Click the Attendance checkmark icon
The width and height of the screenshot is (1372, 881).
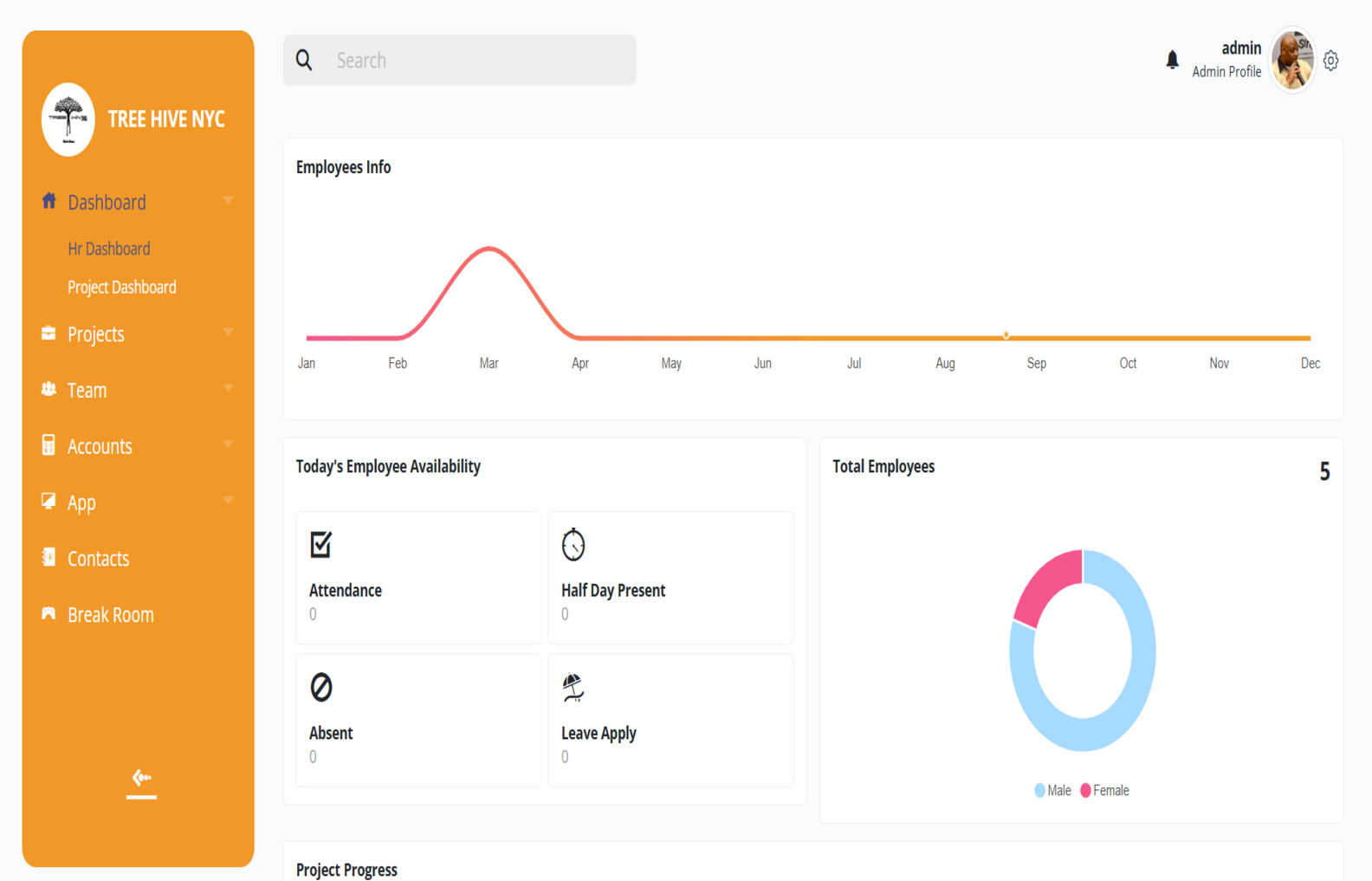click(321, 545)
